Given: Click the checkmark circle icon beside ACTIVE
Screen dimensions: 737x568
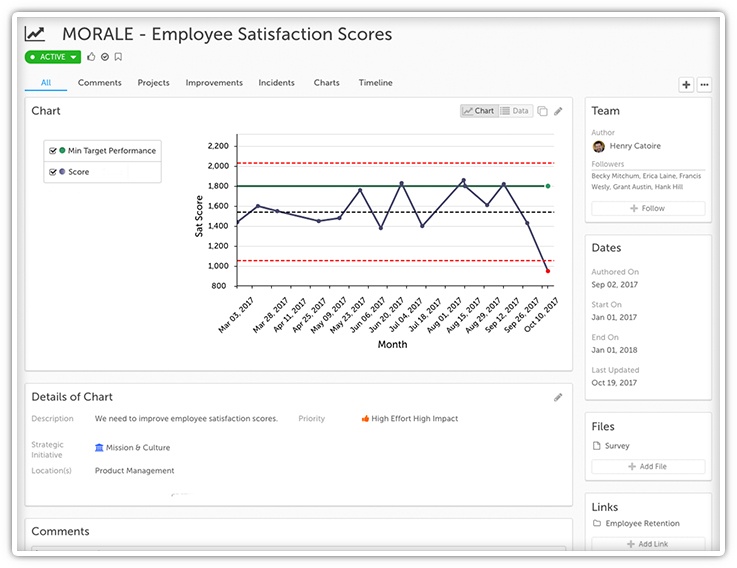Looking at the screenshot, I should (x=105, y=57).
